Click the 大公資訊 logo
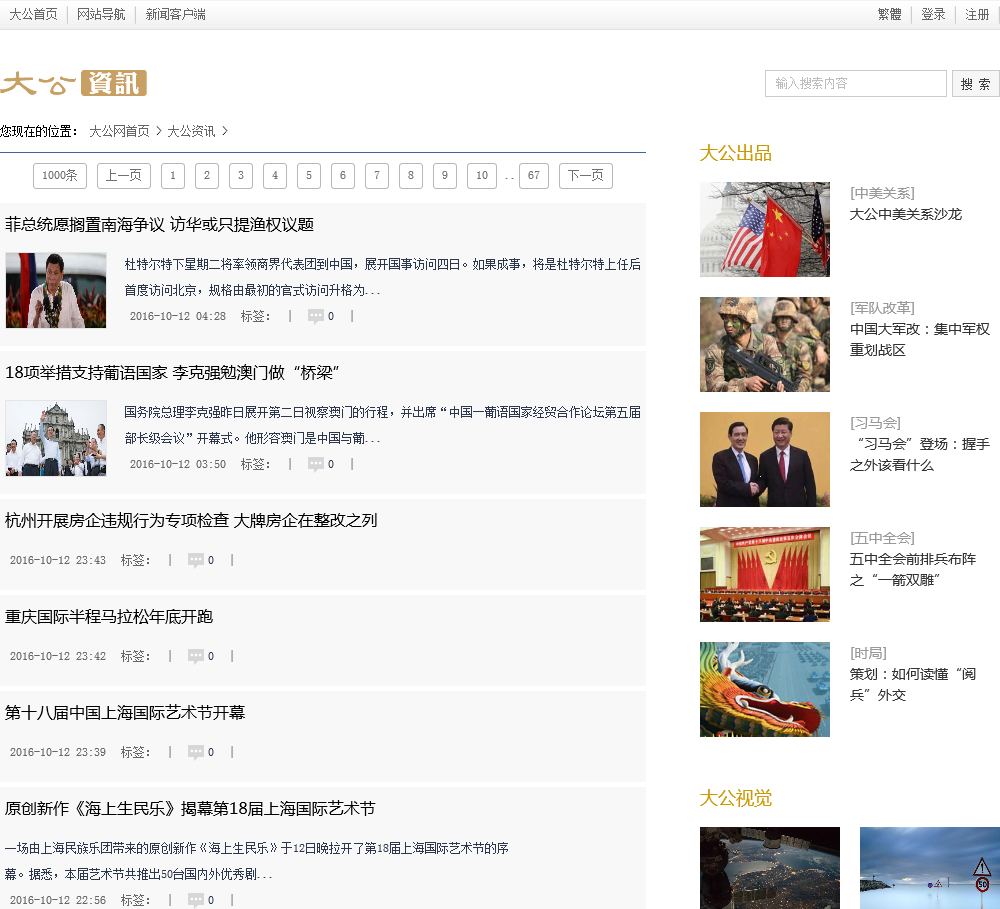1000x909 pixels. click(74, 83)
